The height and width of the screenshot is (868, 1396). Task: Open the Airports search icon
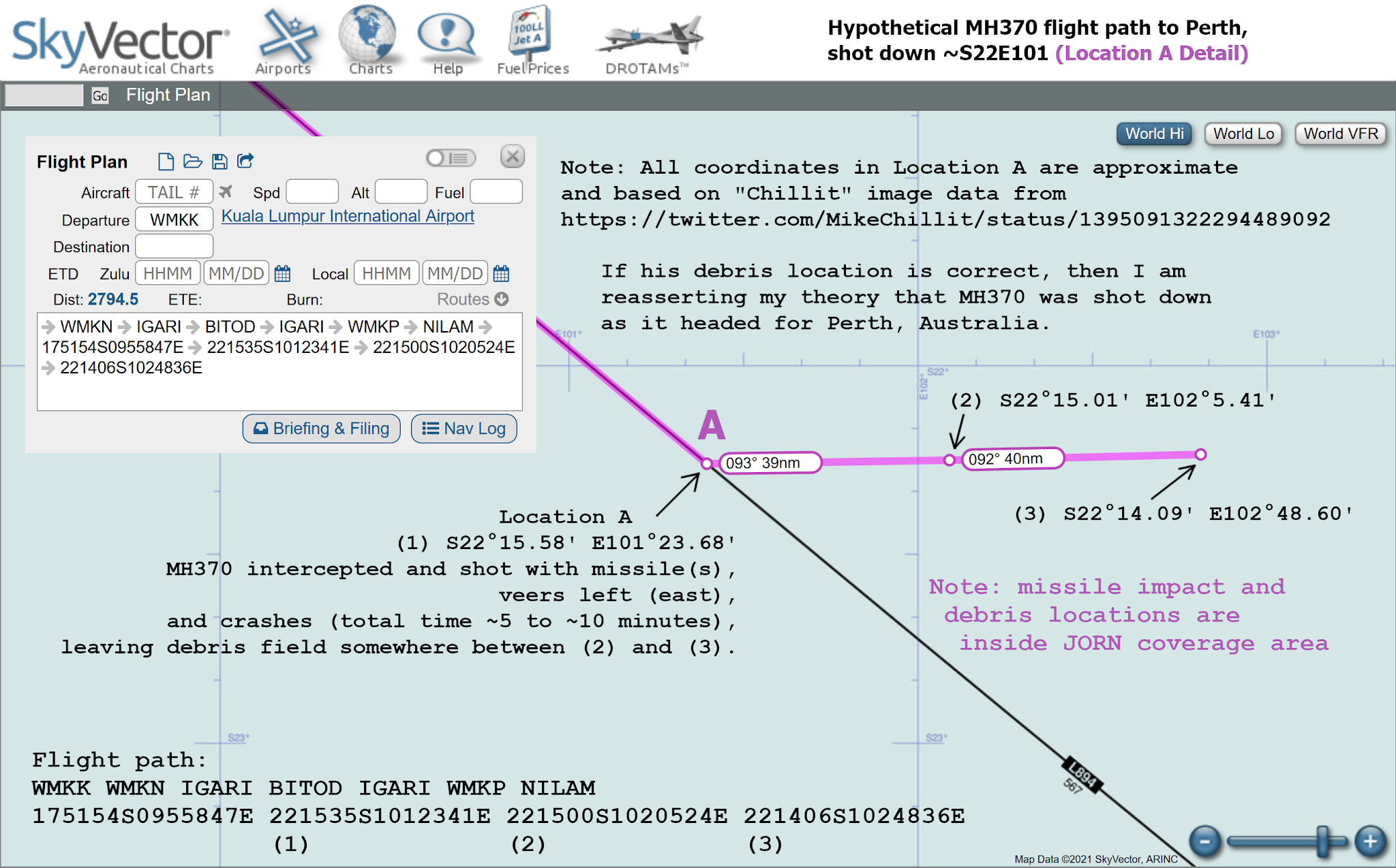coord(286,37)
